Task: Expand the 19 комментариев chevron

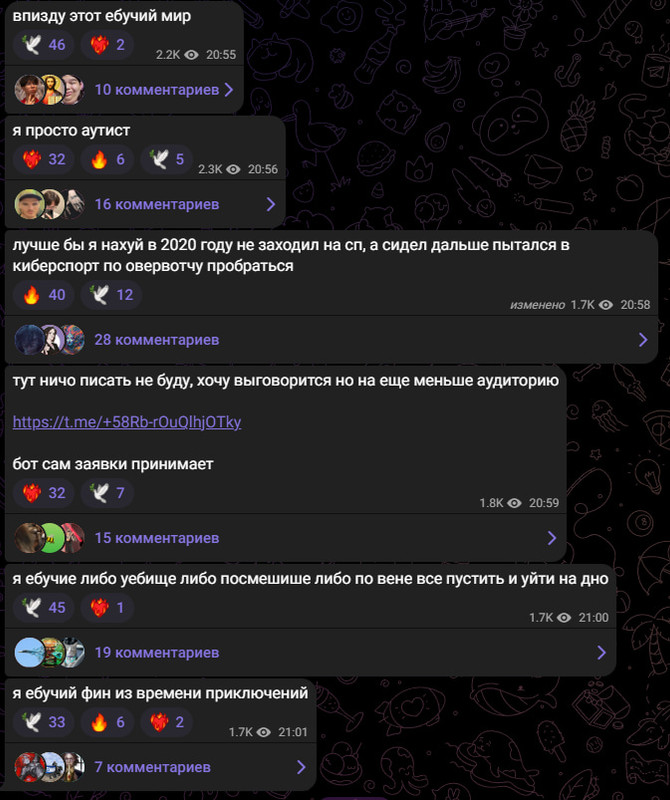Action: pyautogui.click(x=602, y=653)
